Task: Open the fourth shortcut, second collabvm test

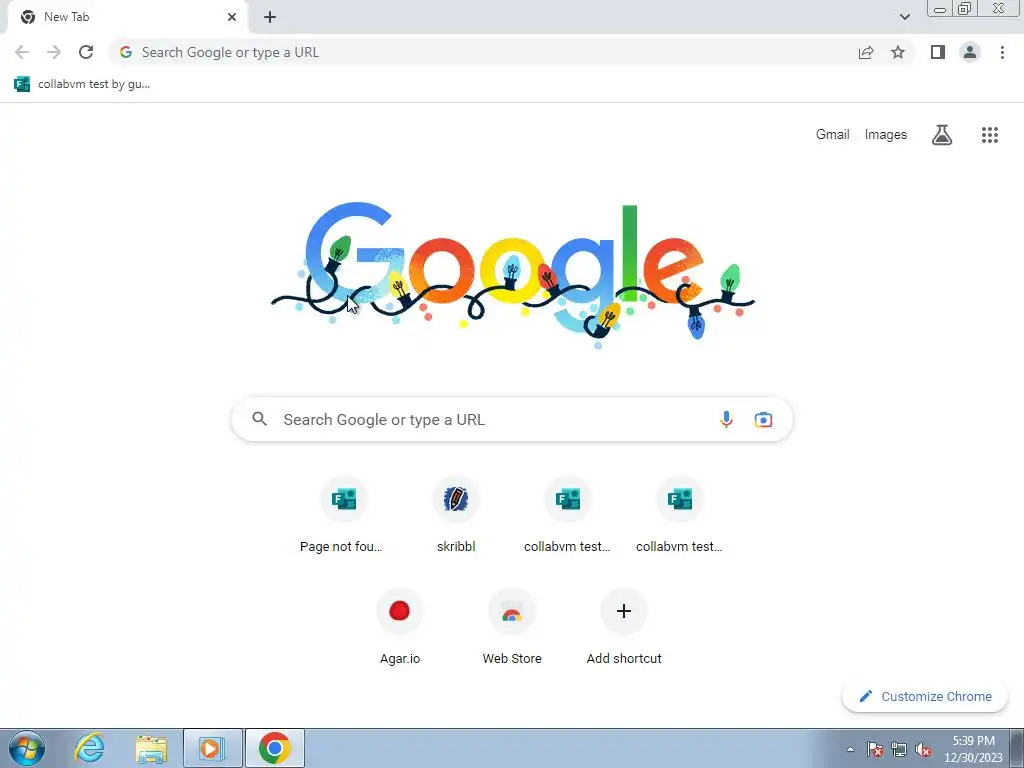Action: tap(680, 517)
